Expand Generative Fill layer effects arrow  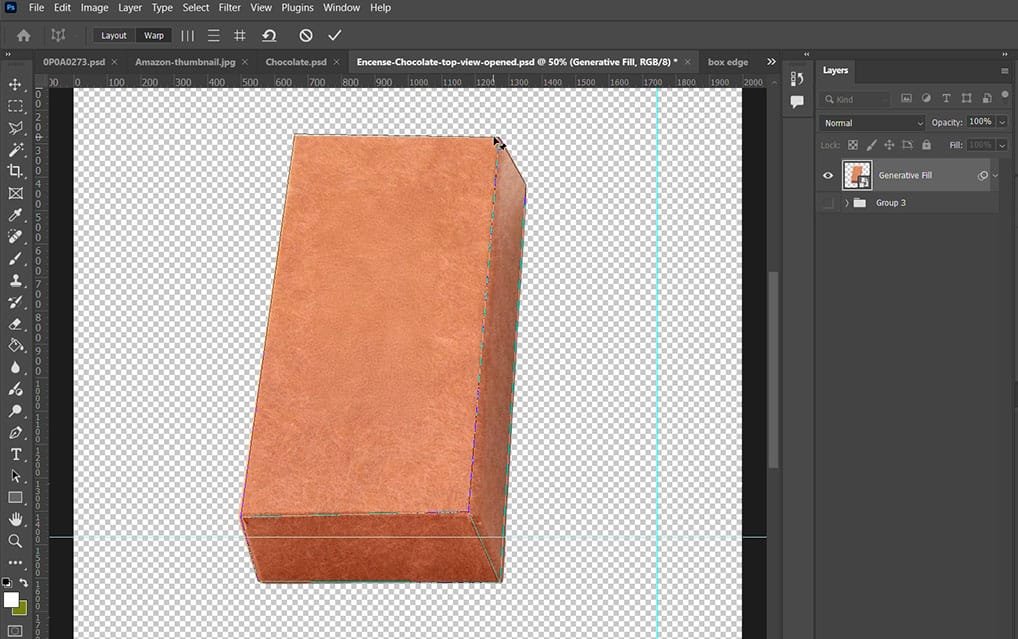pyautogui.click(x=995, y=175)
